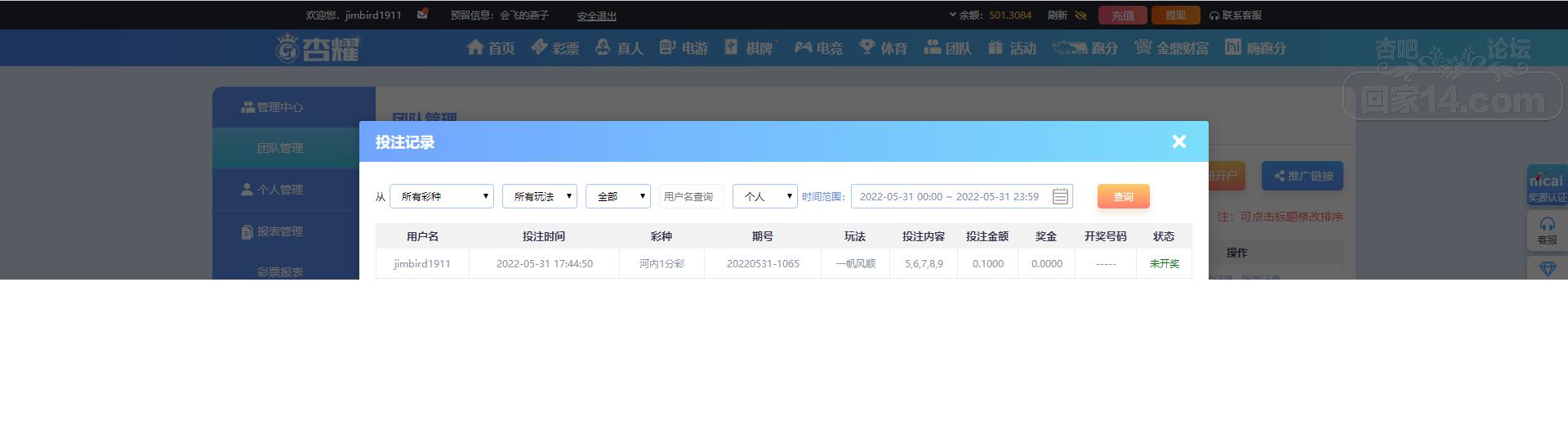Sort by 玩法 column header

click(855, 236)
